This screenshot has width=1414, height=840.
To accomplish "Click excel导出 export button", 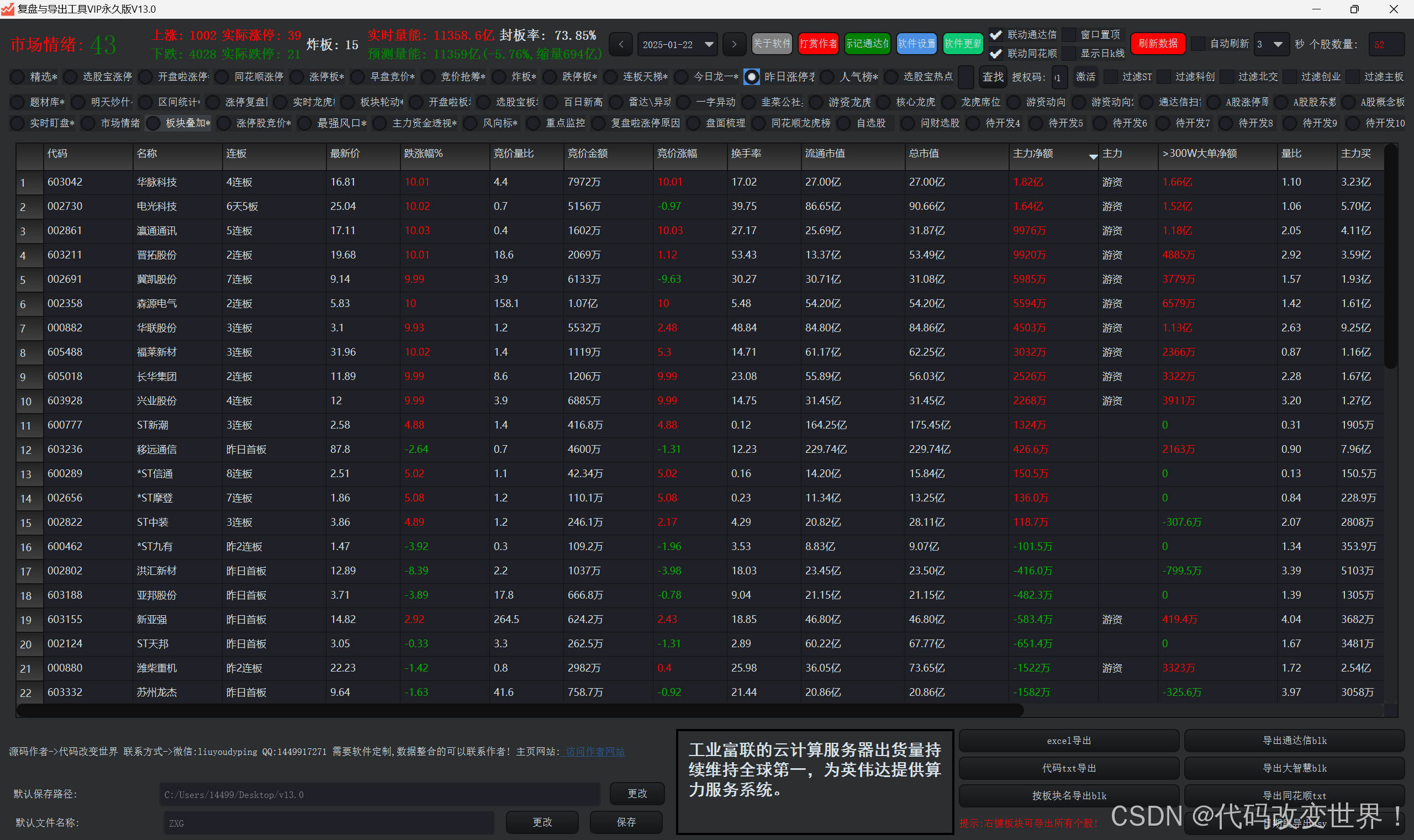I will tap(1068, 741).
